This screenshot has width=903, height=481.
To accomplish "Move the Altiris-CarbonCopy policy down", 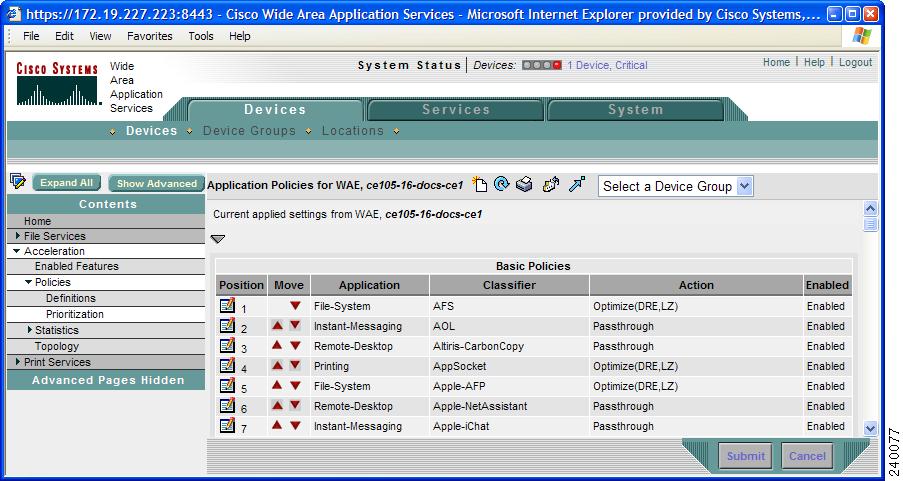I will (295, 346).
